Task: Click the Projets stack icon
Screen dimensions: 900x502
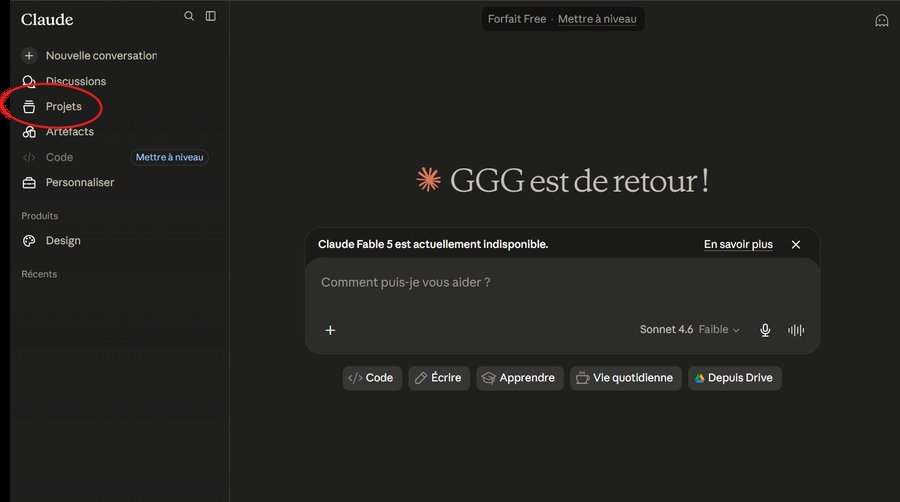Action: pyautogui.click(x=29, y=107)
